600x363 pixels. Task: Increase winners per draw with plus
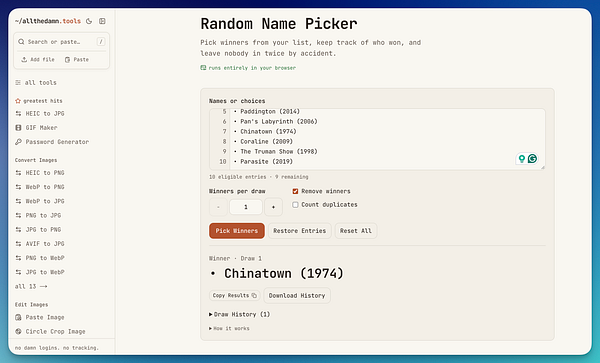click(x=273, y=207)
